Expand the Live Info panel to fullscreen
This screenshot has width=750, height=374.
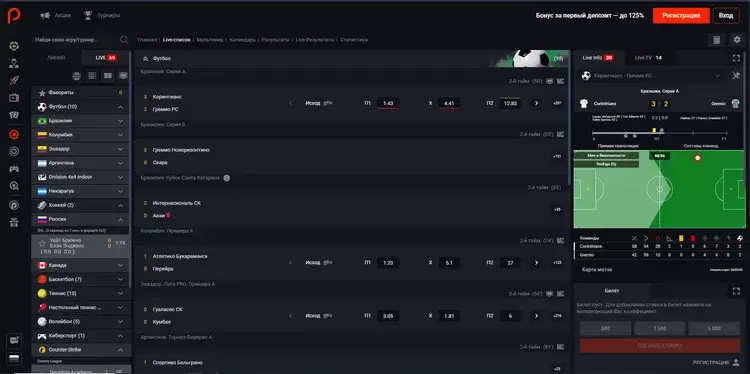pyautogui.click(x=736, y=58)
